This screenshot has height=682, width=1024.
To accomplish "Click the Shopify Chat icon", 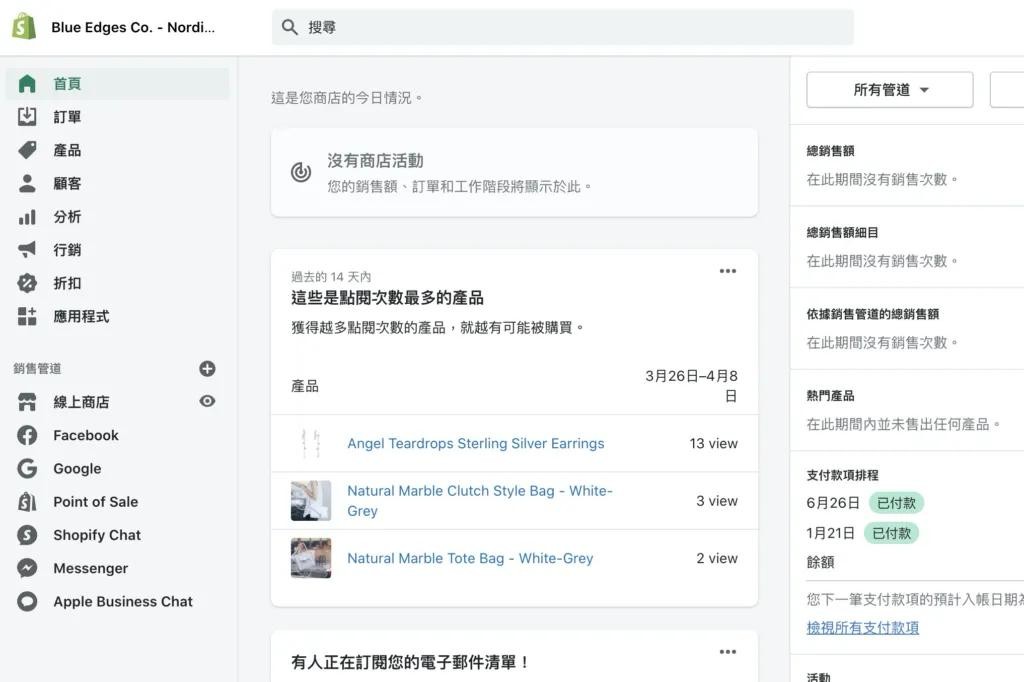I will tap(27, 535).
